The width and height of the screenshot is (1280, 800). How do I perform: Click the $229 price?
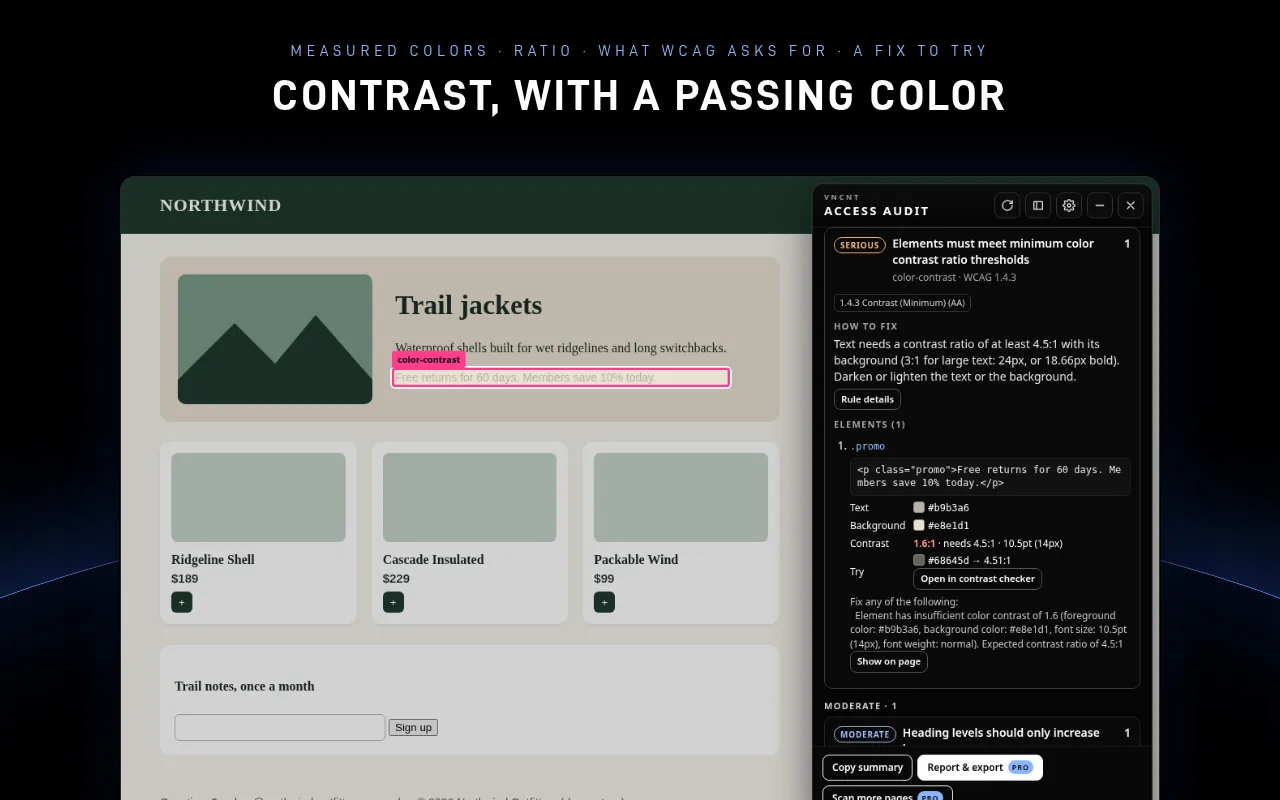coord(396,578)
